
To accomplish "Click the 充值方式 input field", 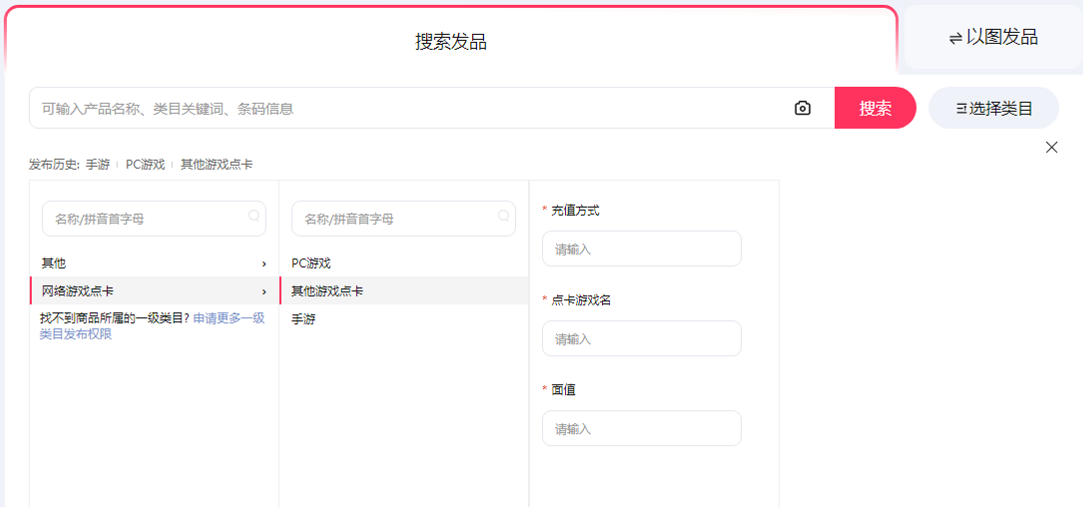I will point(641,249).
